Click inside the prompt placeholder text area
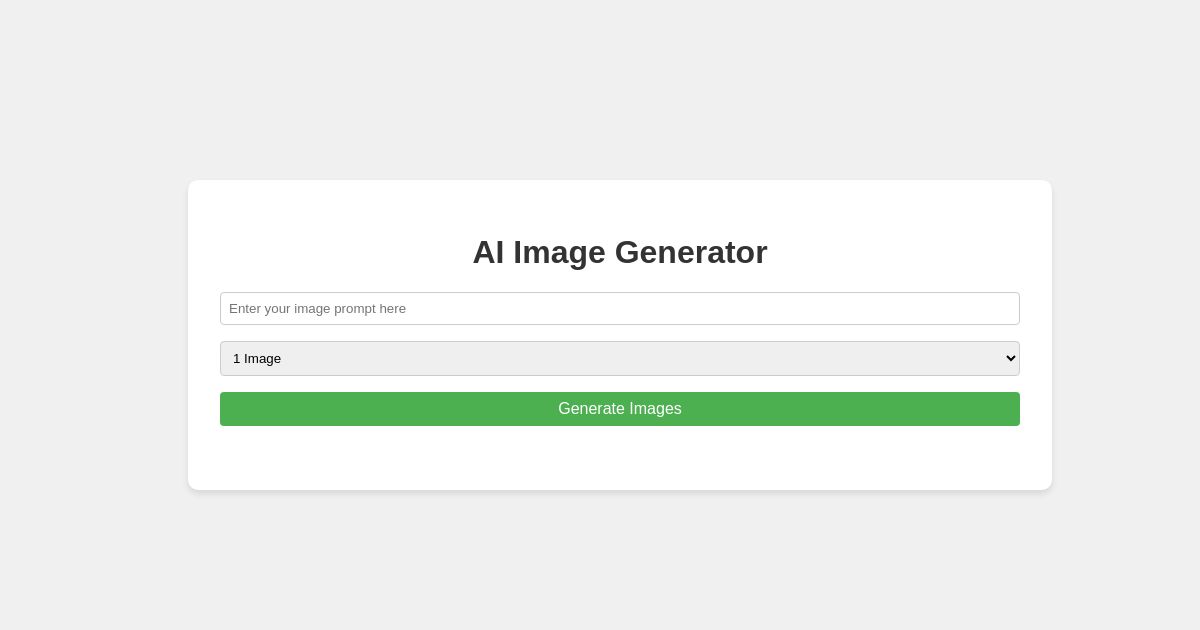Image resolution: width=1200 pixels, height=630 pixels. (x=620, y=308)
